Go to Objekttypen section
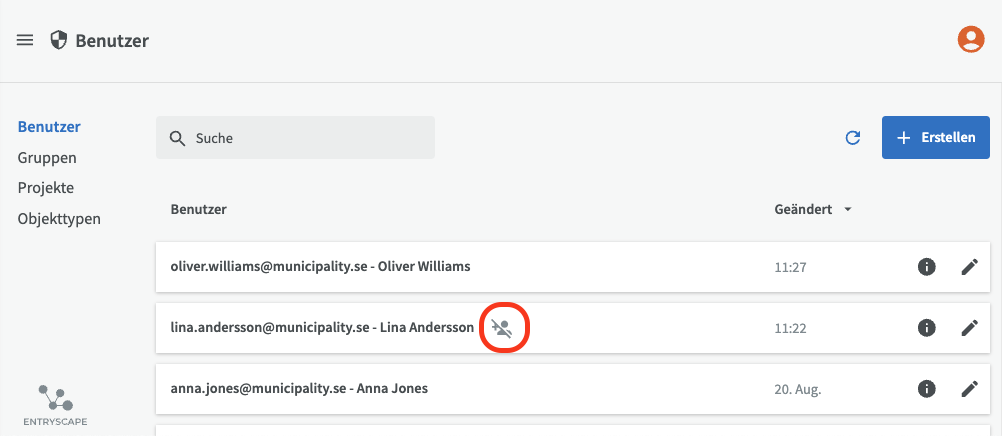The width and height of the screenshot is (1002, 436). point(59,218)
